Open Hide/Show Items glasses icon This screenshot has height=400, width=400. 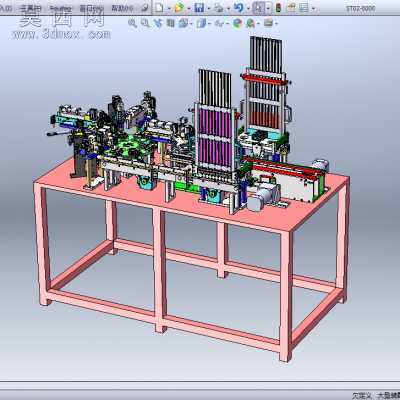[219, 23]
